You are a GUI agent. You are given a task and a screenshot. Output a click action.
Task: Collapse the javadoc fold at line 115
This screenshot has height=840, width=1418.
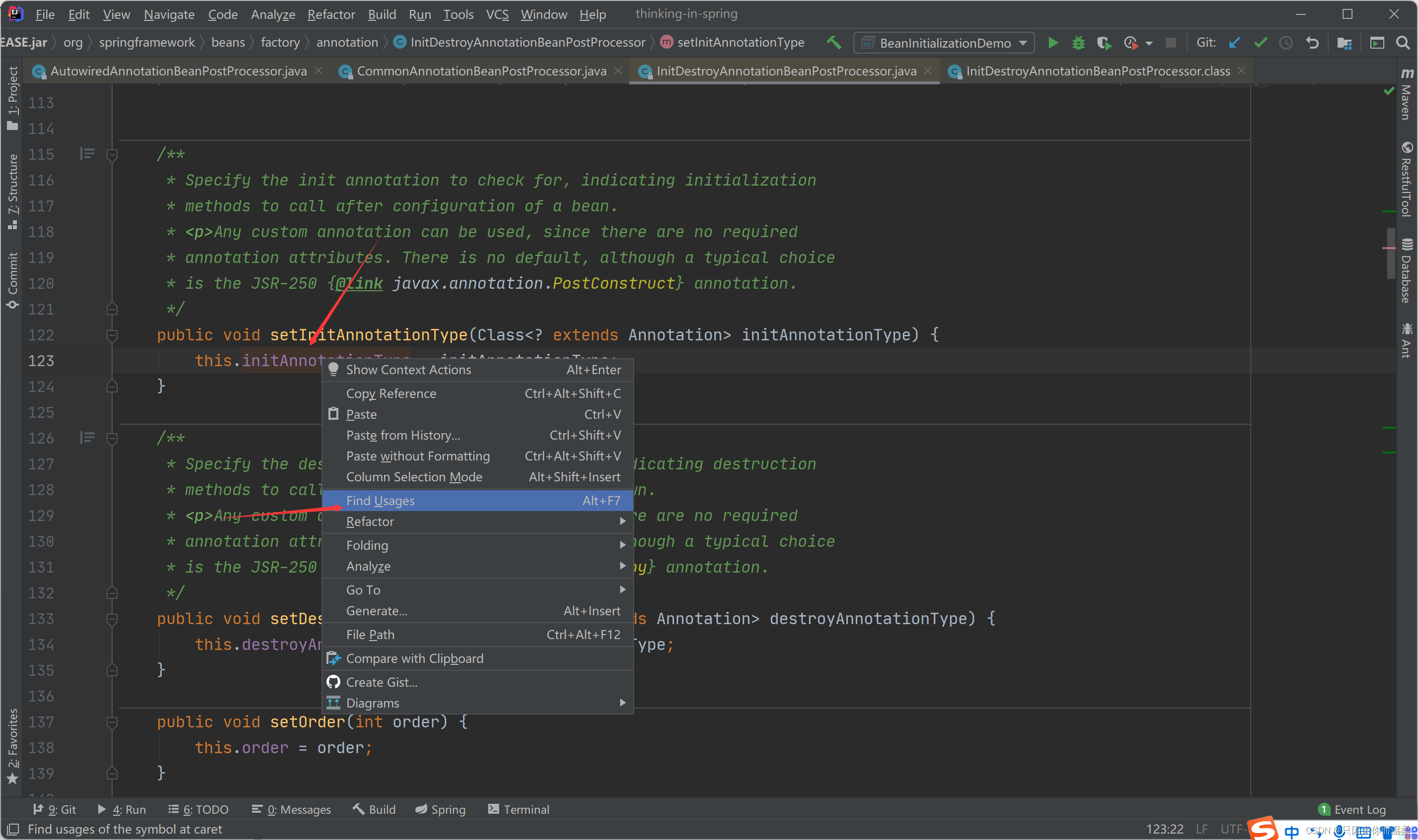[112, 154]
